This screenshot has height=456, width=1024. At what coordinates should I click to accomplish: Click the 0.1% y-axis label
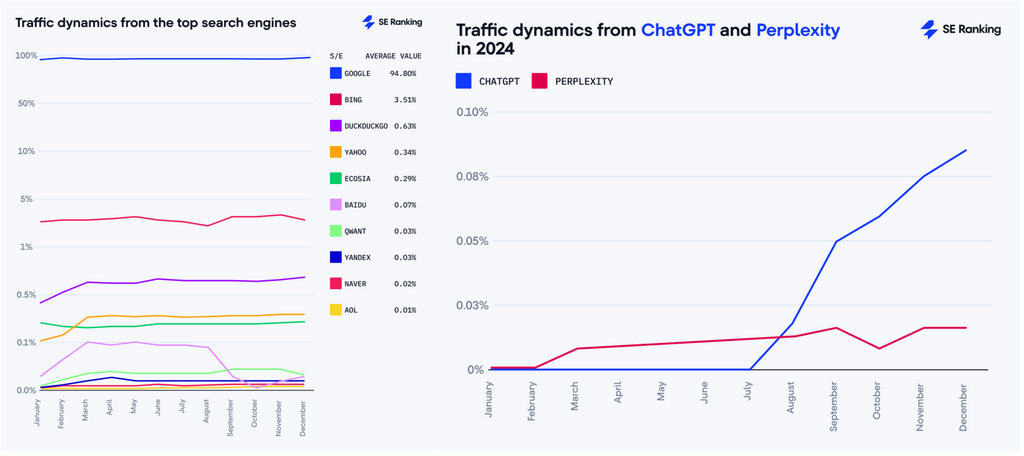[25, 342]
